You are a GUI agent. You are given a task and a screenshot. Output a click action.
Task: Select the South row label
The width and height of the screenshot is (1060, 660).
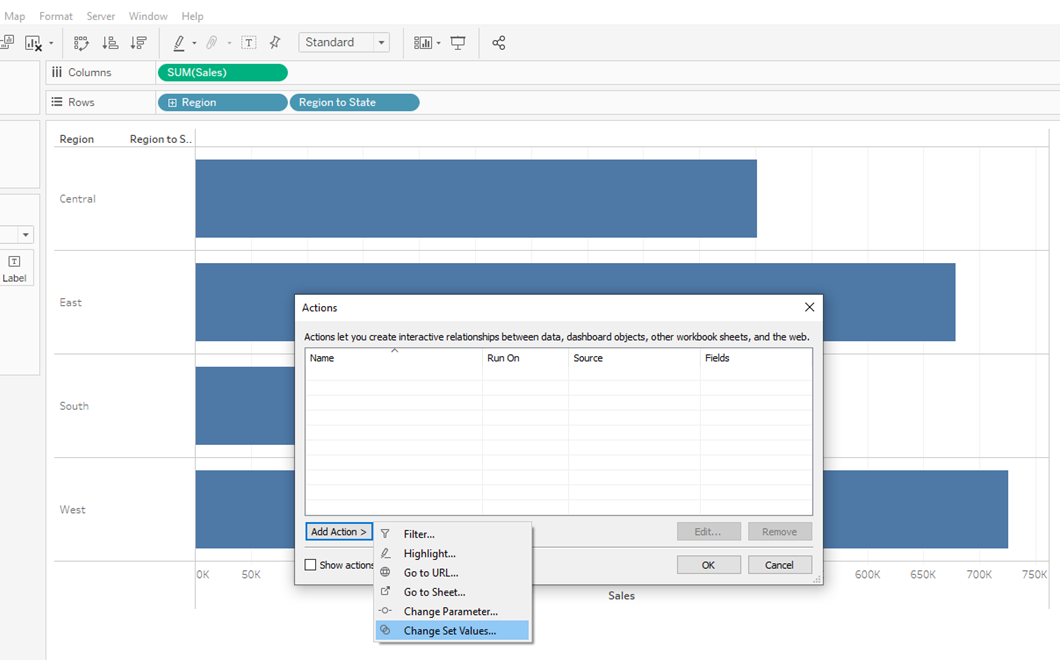tap(74, 406)
